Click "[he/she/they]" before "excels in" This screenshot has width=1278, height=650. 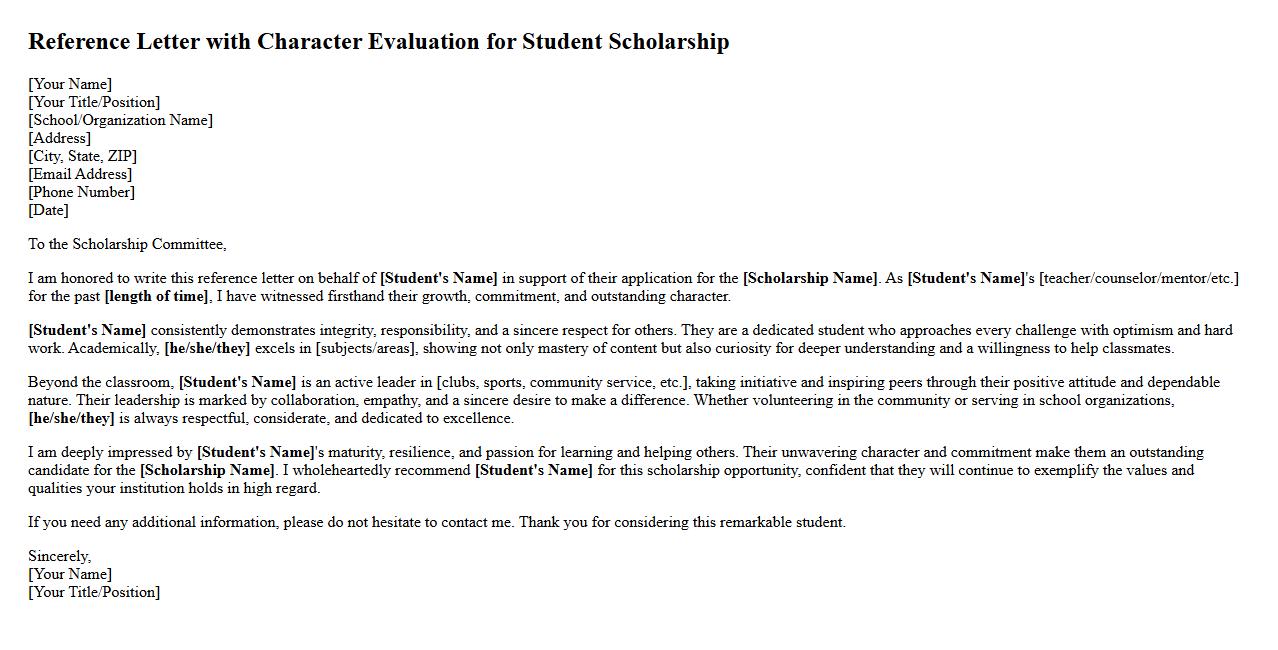(207, 348)
